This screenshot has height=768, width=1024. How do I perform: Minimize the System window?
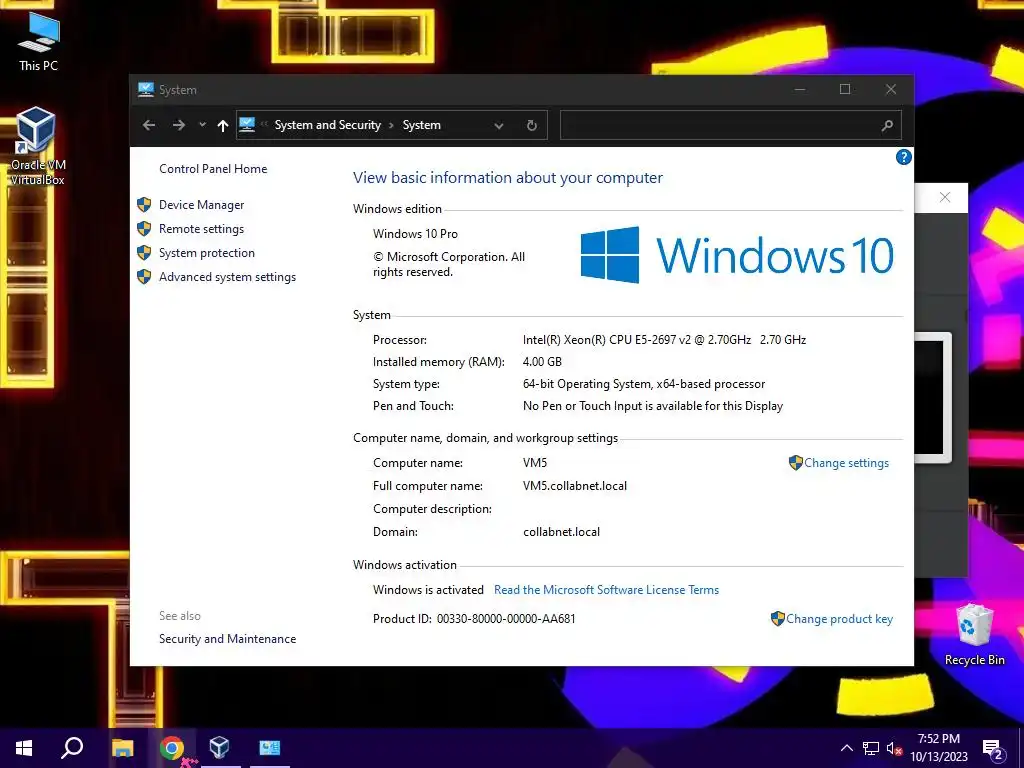pyautogui.click(x=800, y=89)
